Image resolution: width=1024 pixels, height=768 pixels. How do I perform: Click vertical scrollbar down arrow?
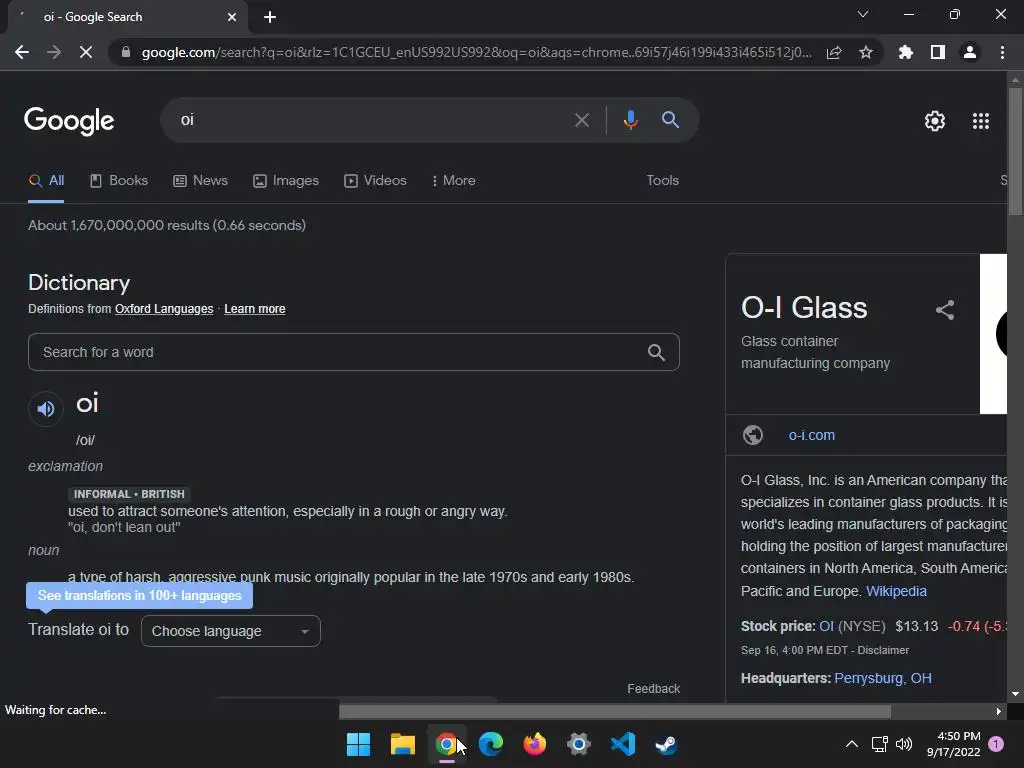1015,694
